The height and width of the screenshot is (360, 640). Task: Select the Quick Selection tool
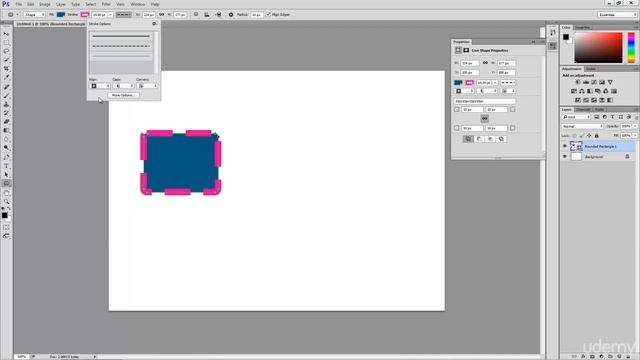(x=6, y=60)
